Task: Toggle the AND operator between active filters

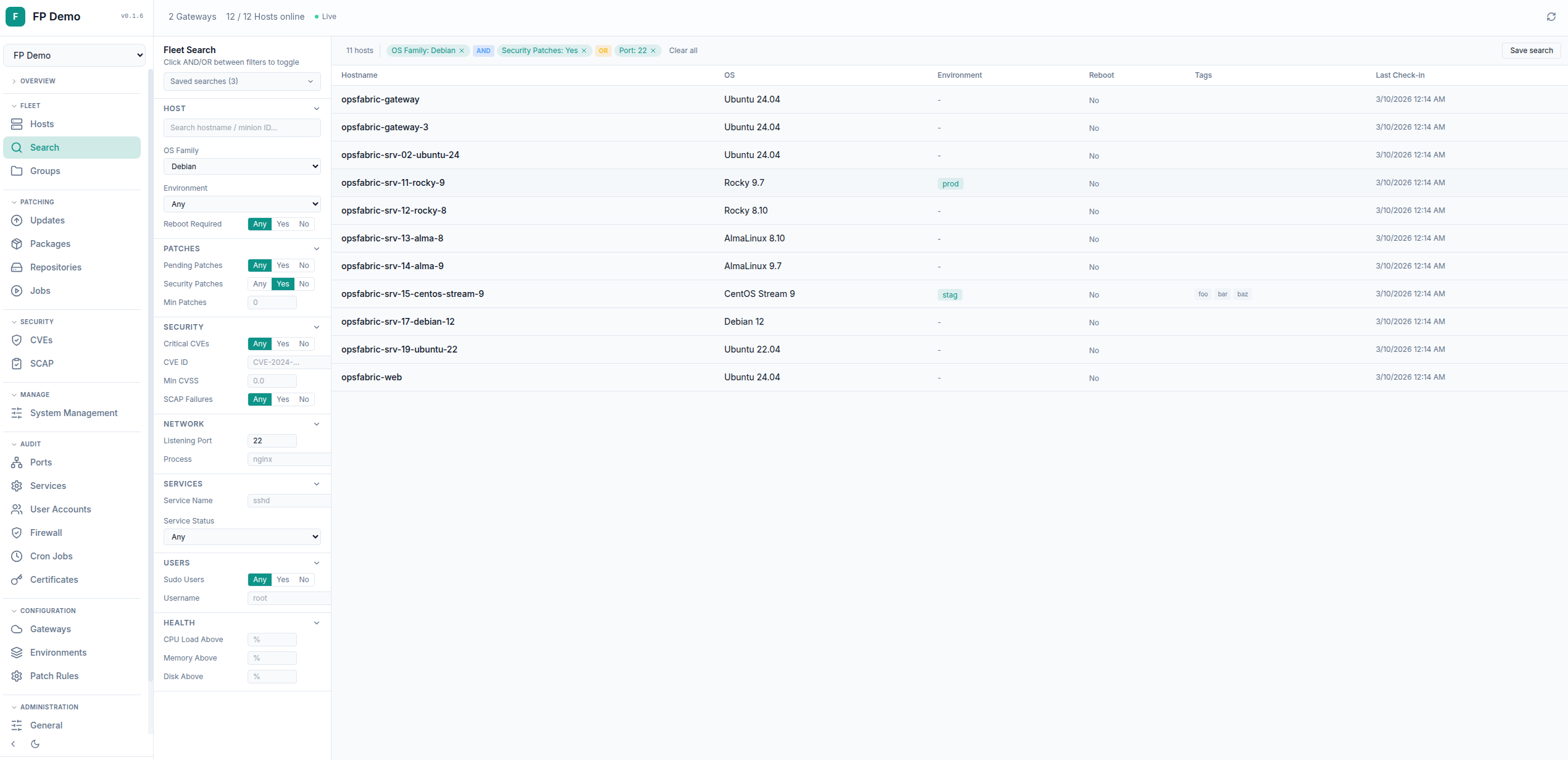Action: click(x=483, y=51)
